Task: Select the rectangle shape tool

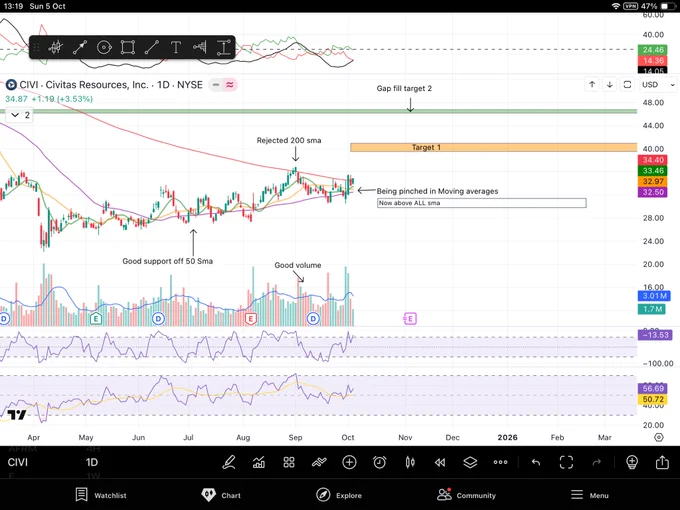Action: [128, 47]
